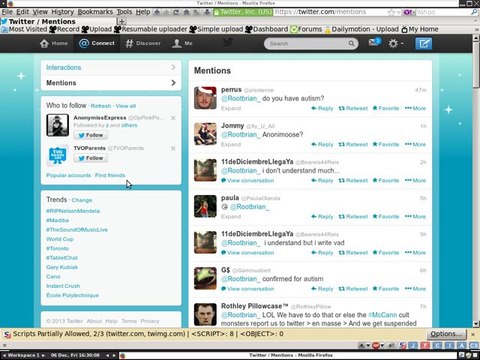Favorite G$ confirmed for autism tweet

(386, 289)
